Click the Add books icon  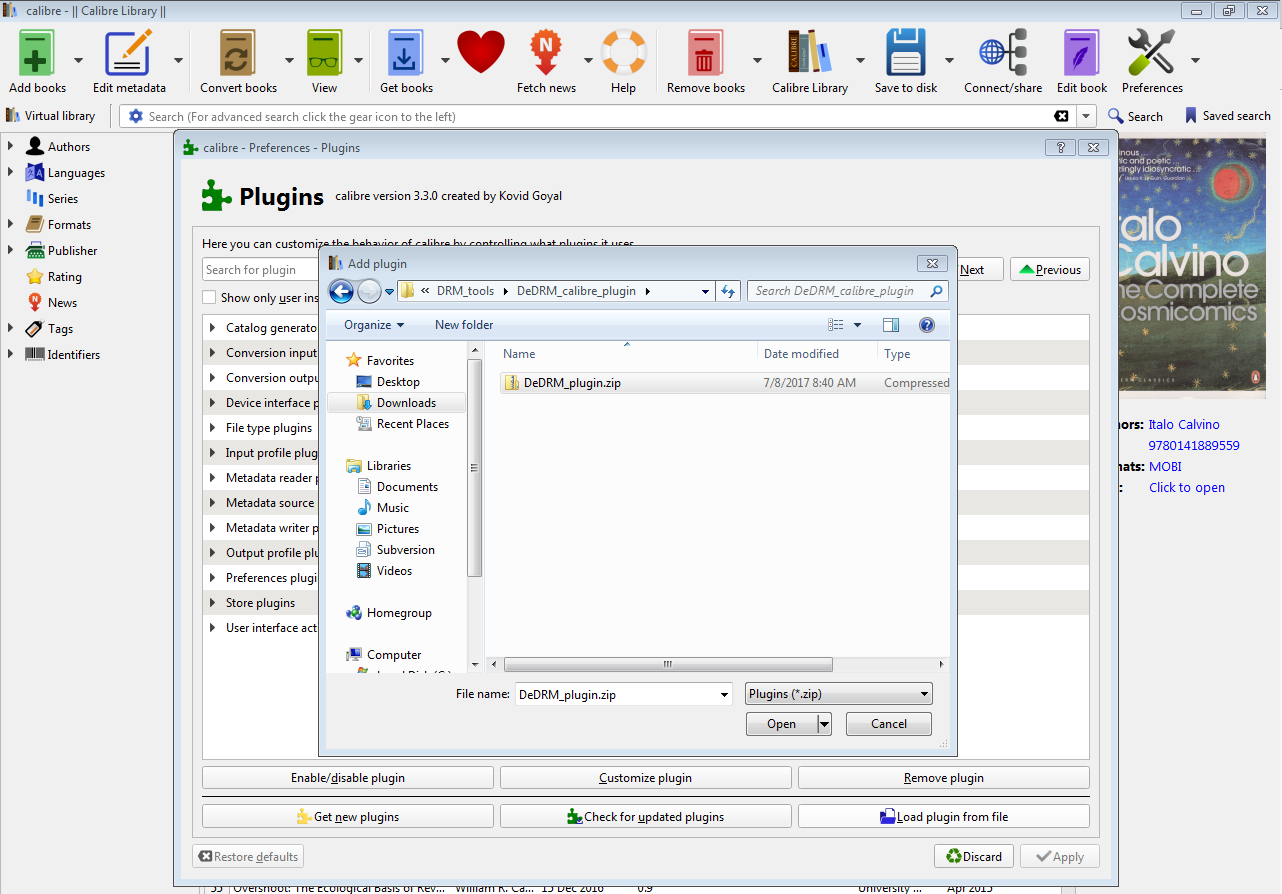(x=35, y=52)
